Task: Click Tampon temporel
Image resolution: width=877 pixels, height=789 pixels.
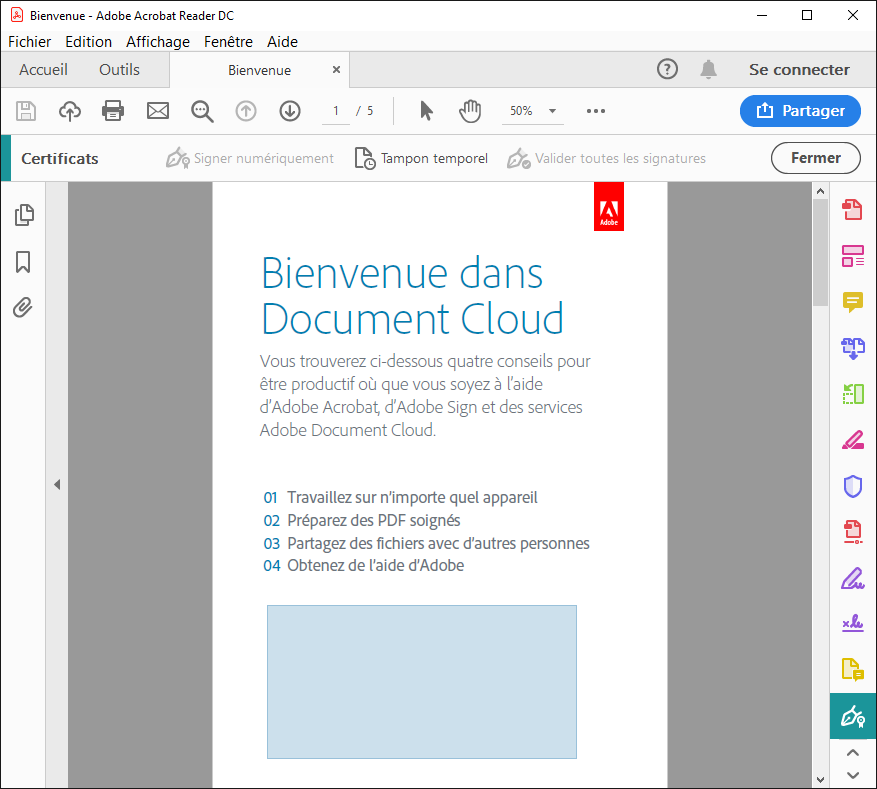Action: coord(421,158)
